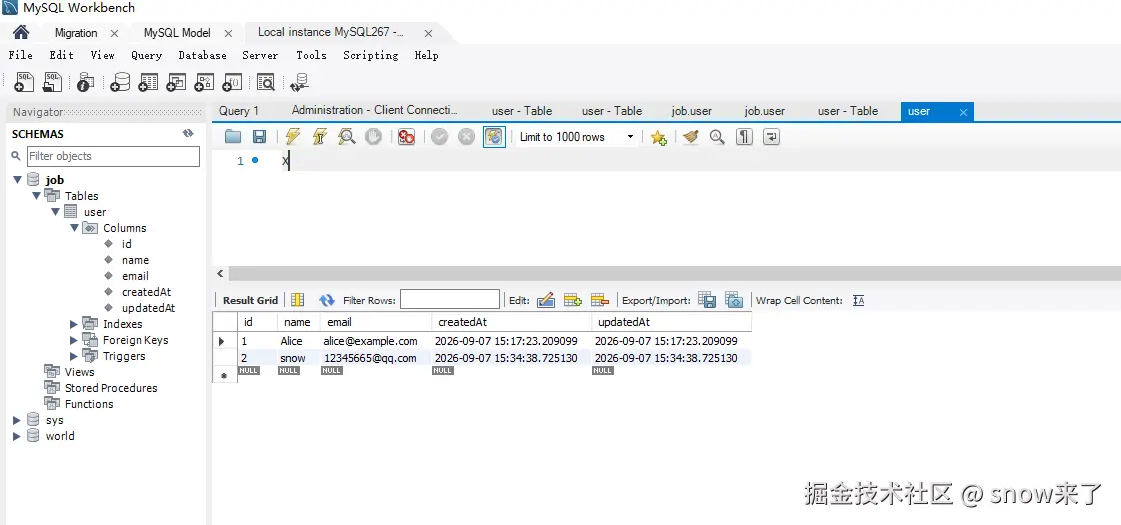Expand the Indexes node

tap(74, 324)
